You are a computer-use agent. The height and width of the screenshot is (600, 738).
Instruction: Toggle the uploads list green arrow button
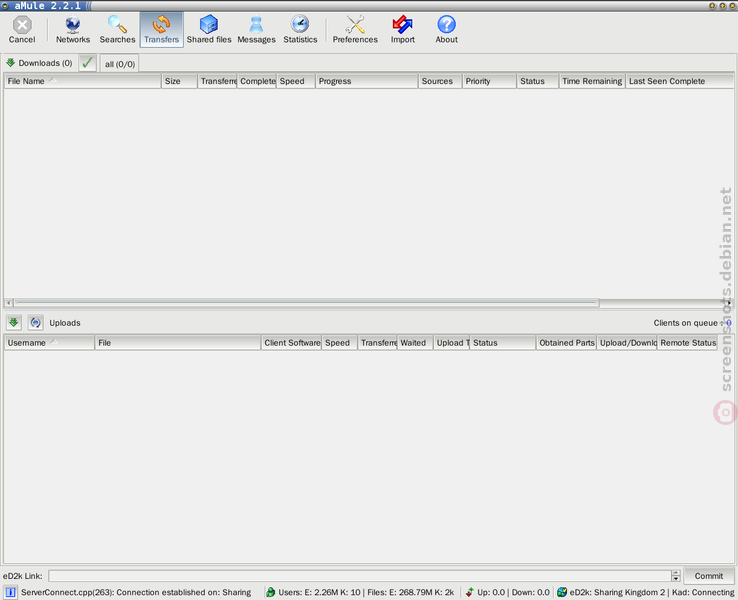[14, 322]
